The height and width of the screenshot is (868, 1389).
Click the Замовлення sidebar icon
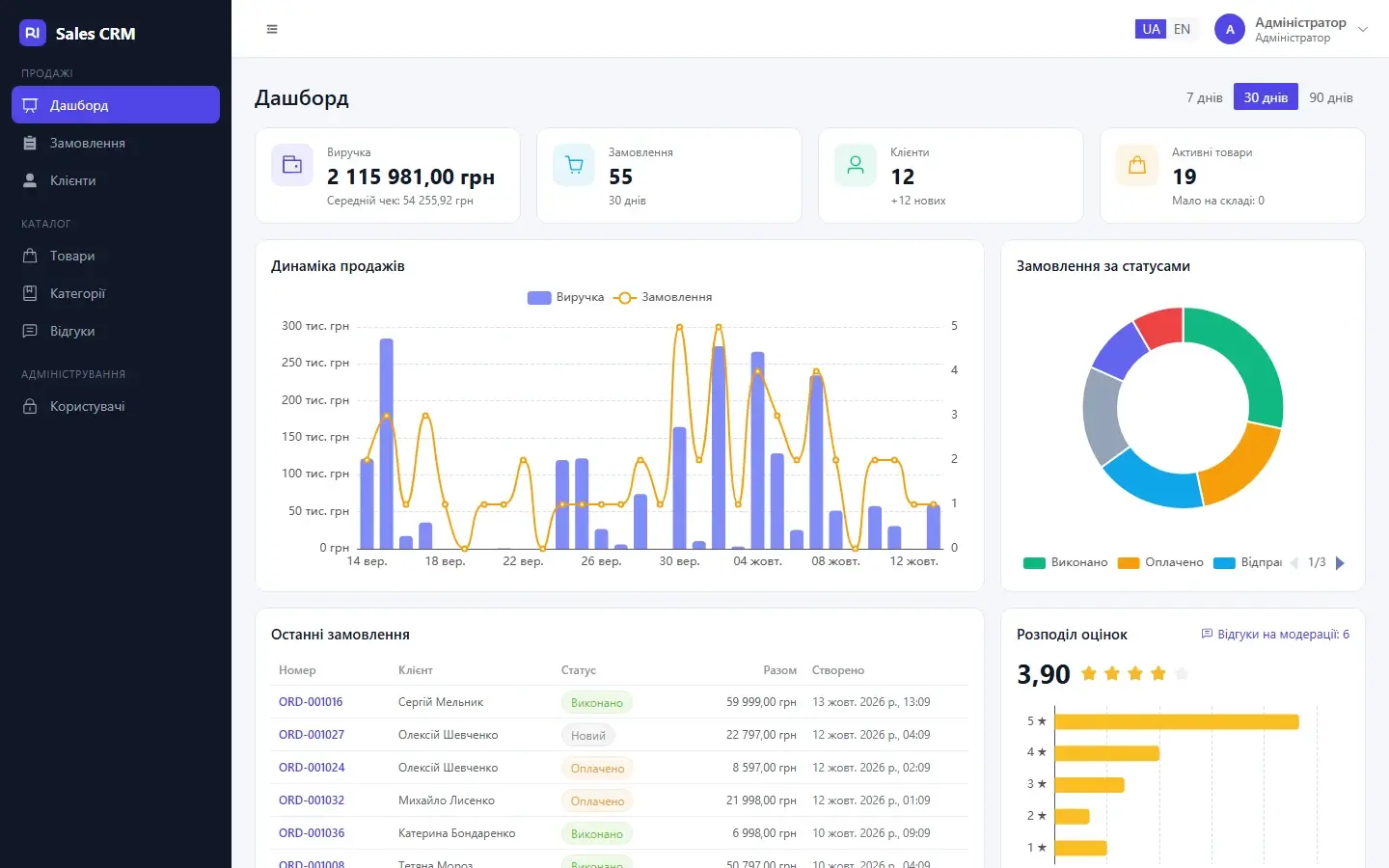pos(30,143)
